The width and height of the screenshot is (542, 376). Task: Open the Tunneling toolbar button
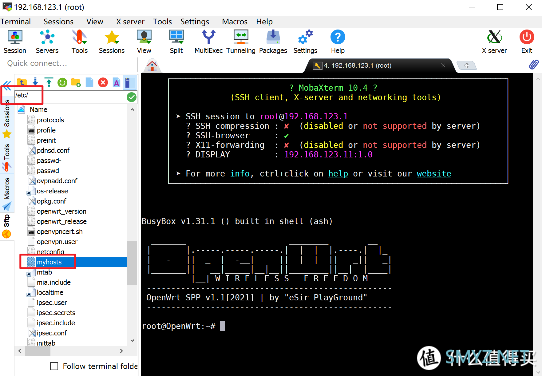point(241,41)
